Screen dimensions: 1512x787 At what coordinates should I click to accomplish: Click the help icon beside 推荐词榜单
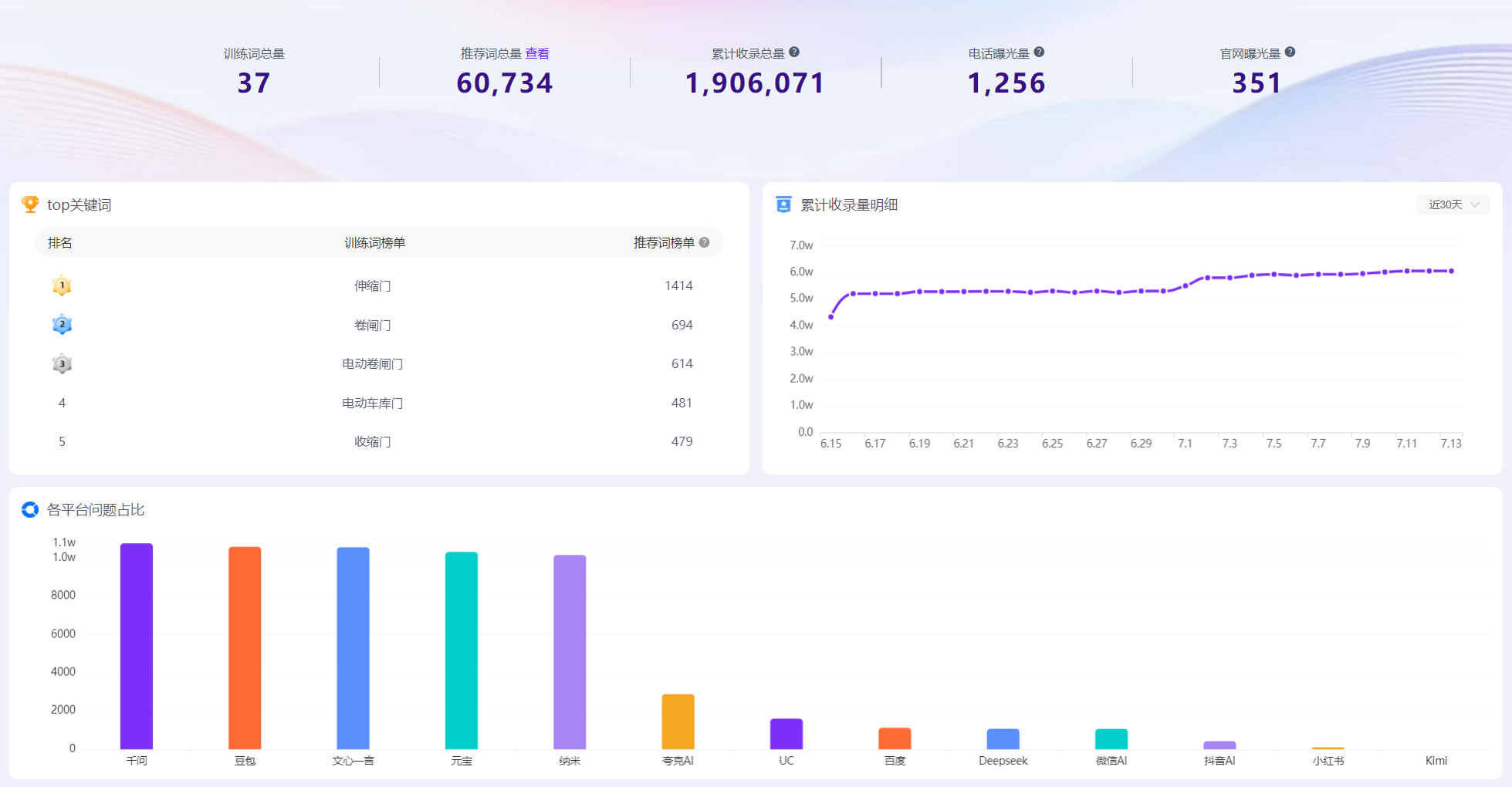pyautogui.click(x=704, y=242)
